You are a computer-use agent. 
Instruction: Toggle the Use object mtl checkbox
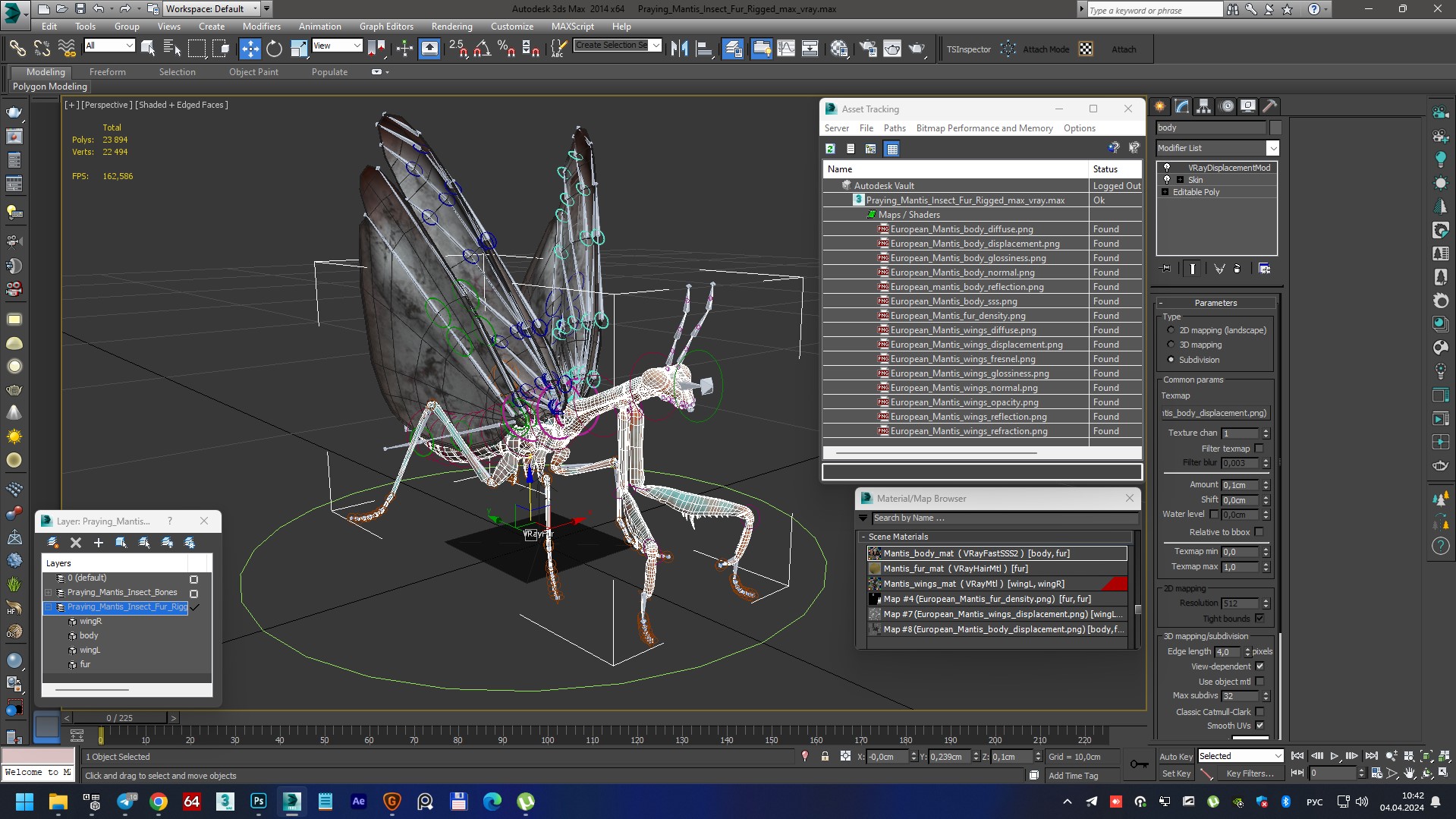tap(1259, 682)
